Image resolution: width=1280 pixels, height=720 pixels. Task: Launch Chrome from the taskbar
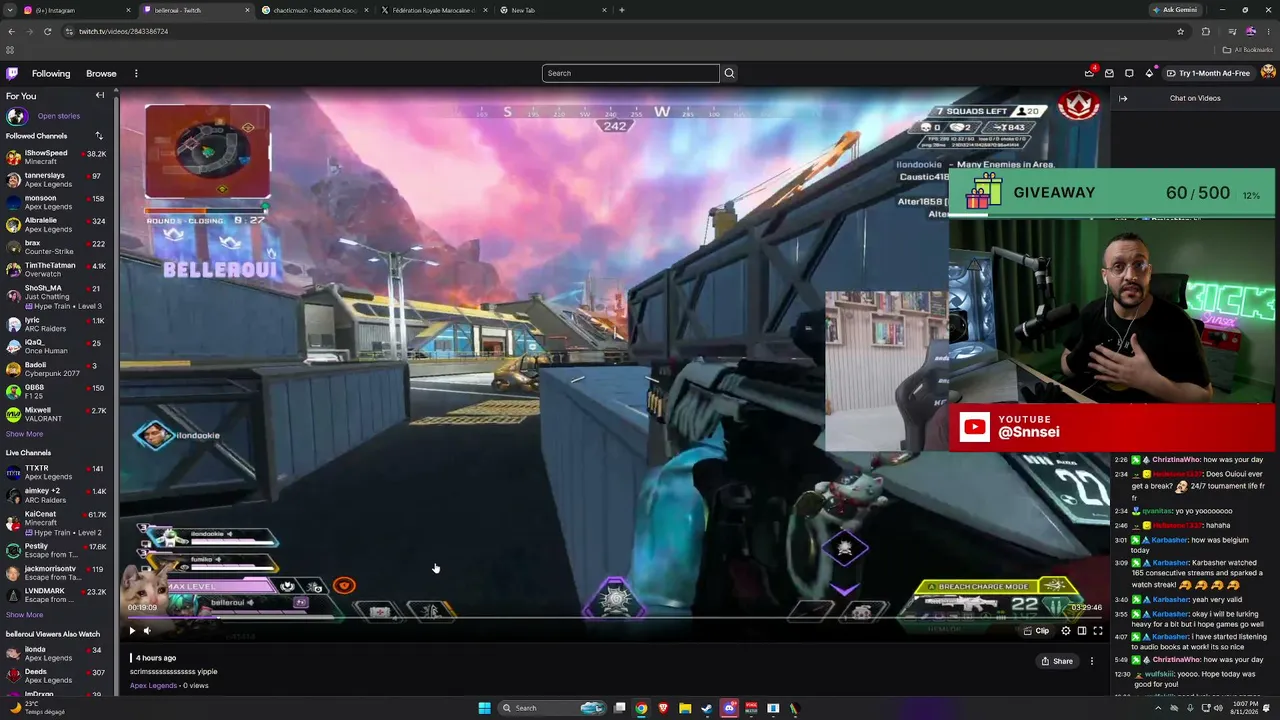641,708
